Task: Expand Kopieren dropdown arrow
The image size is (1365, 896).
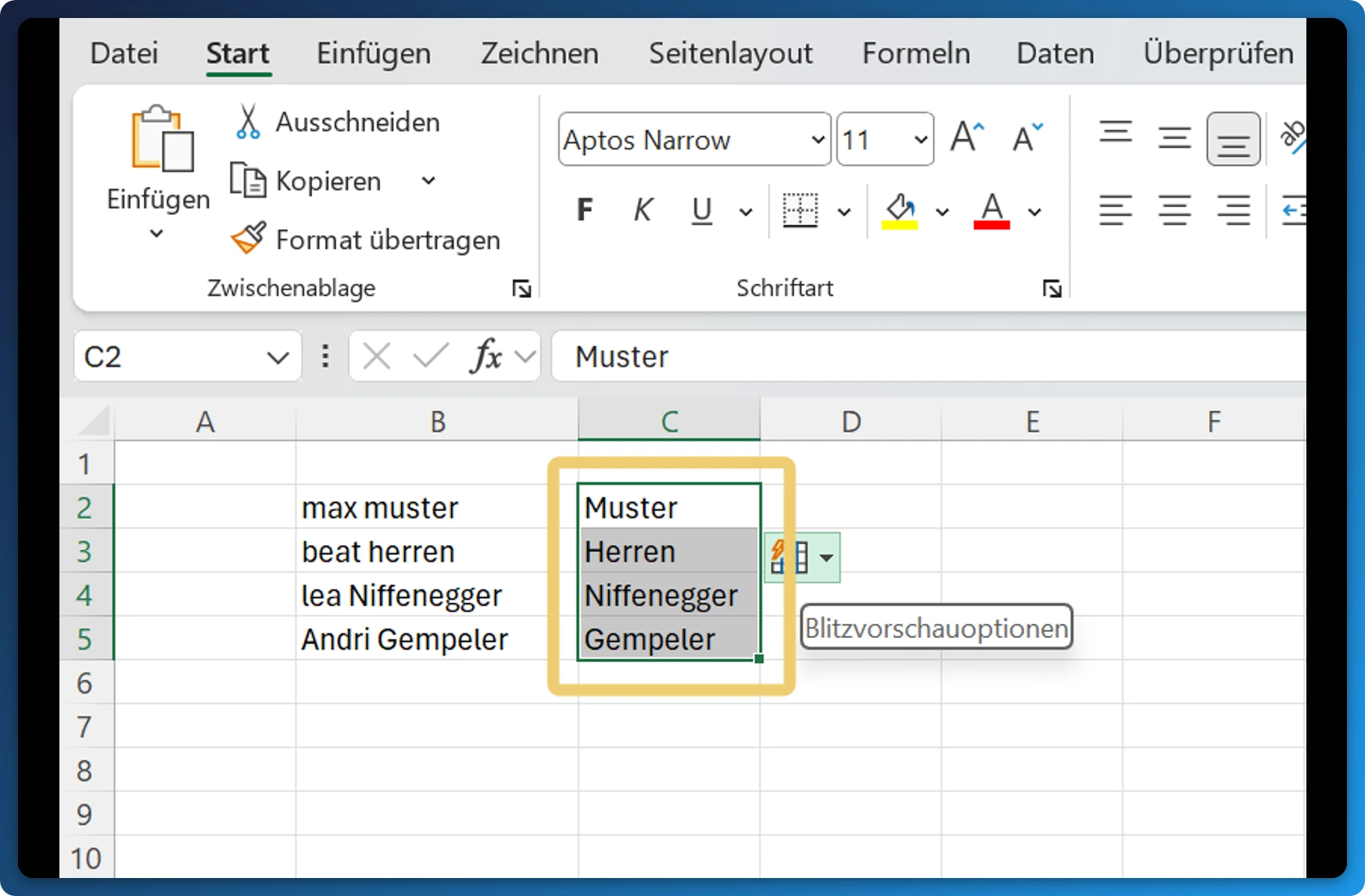Action: 428,181
